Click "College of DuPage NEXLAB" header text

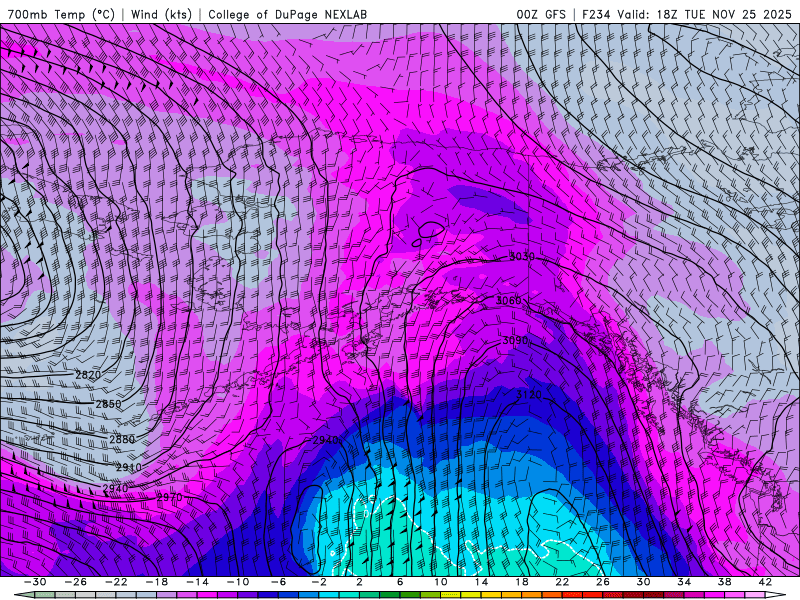pyautogui.click(x=287, y=14)
